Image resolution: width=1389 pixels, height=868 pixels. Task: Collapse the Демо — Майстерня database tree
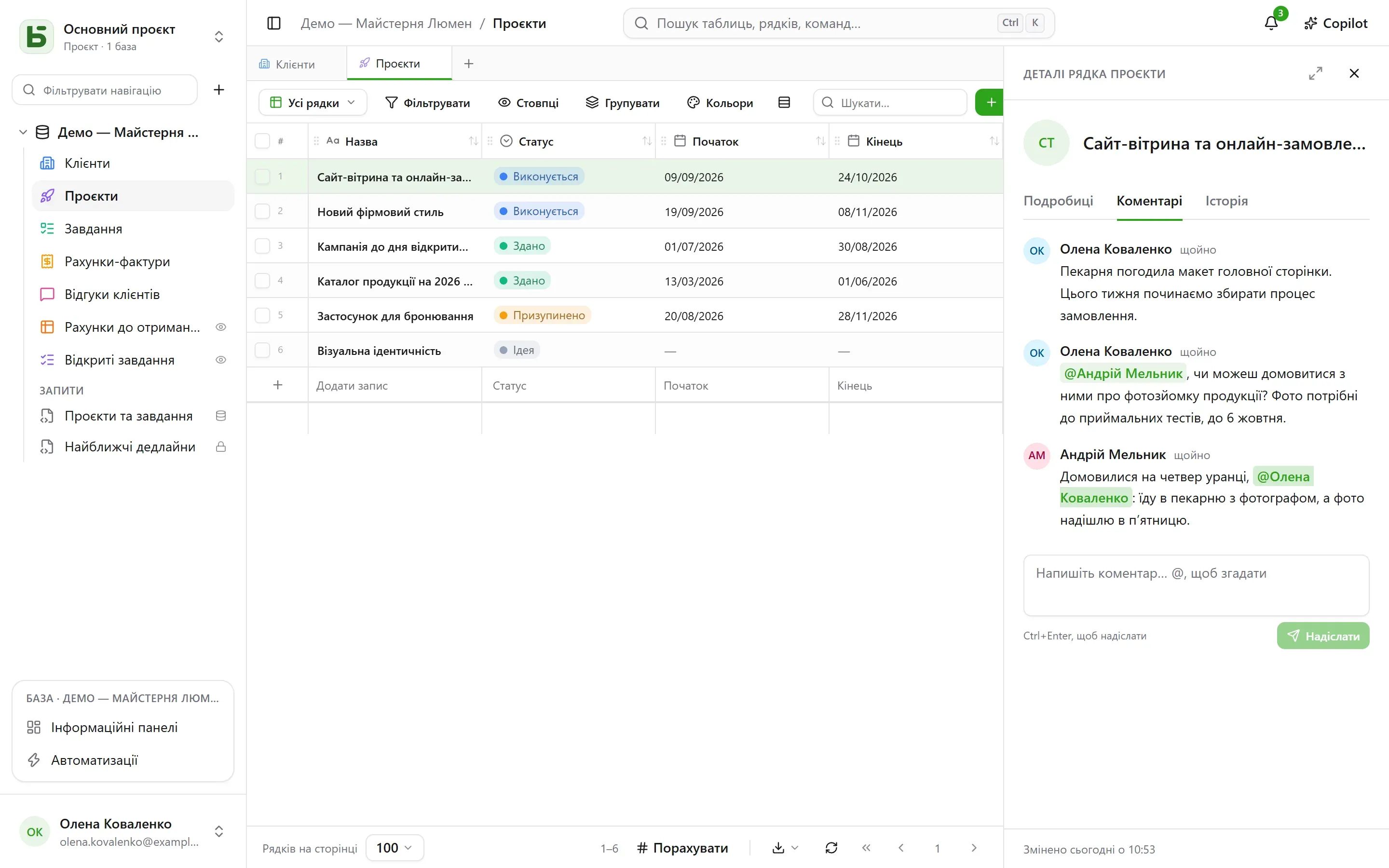click(x=23, y=132)
